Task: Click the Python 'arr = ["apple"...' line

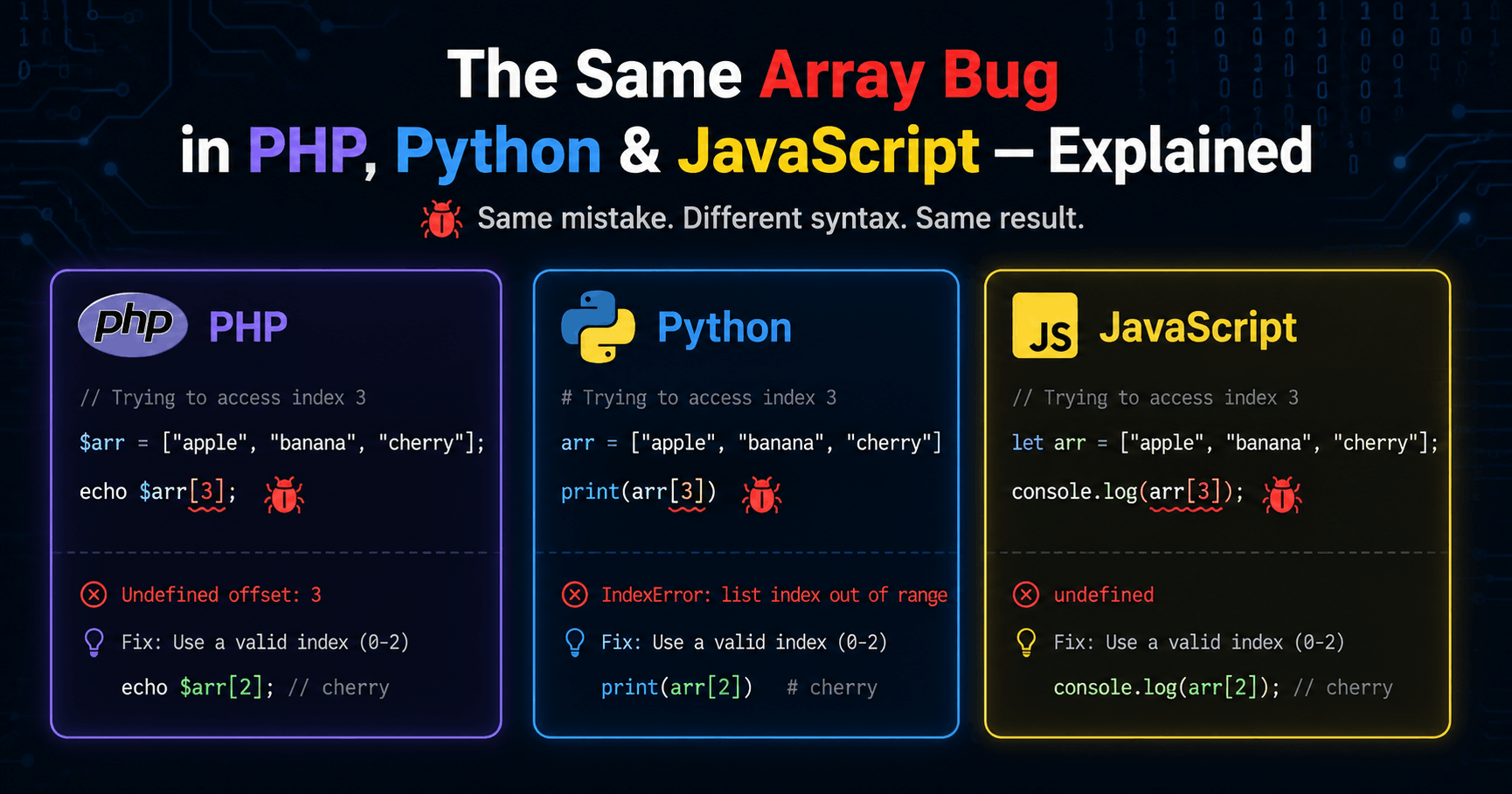Action: [752, 443]
